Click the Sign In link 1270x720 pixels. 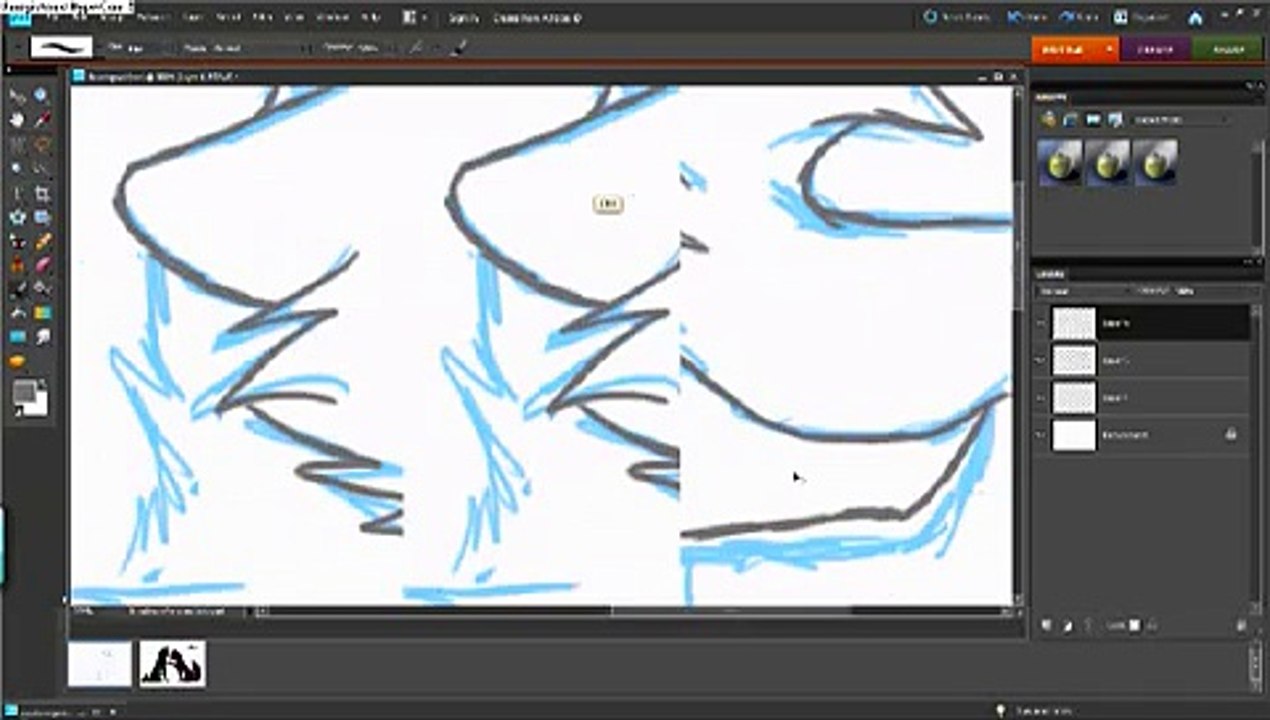463,18
